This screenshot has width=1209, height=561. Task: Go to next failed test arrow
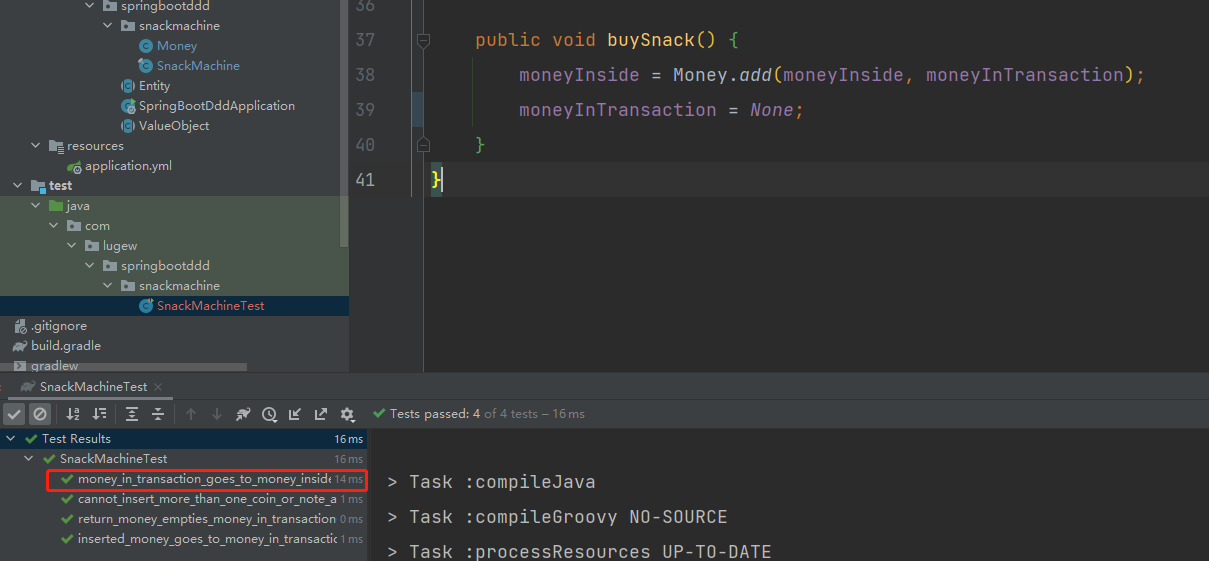pos(217,414)
